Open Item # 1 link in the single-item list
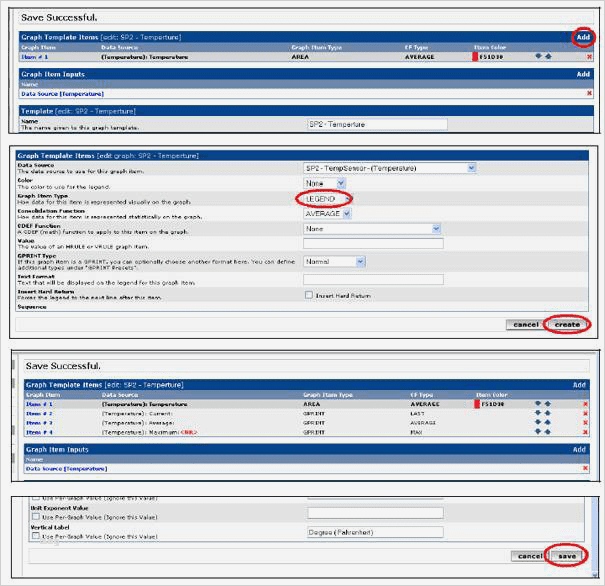This screenshot has width=605, height=586. pos(35,57)
